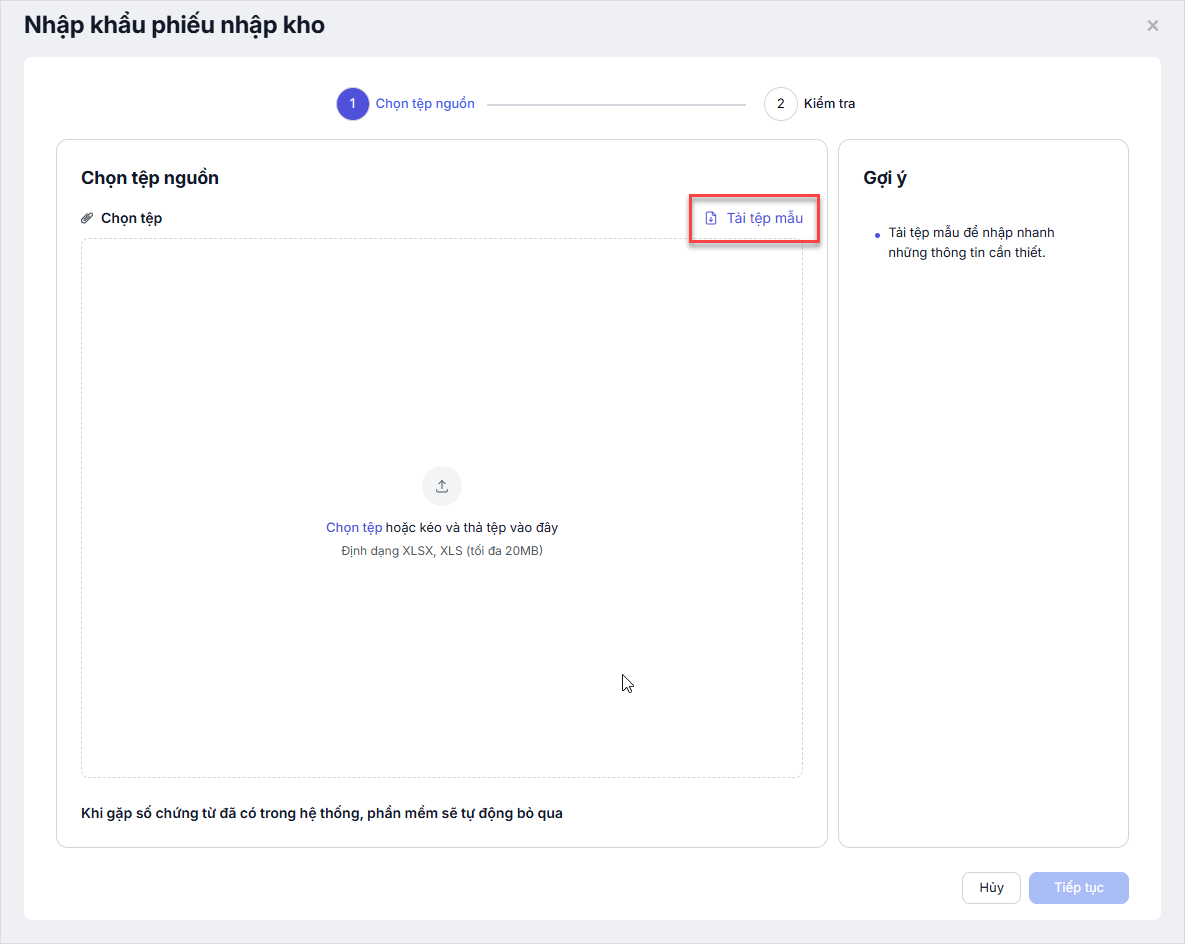Click the purple Chọn tệp link in drop zone
1185x944 pixels.
point(354,528)
